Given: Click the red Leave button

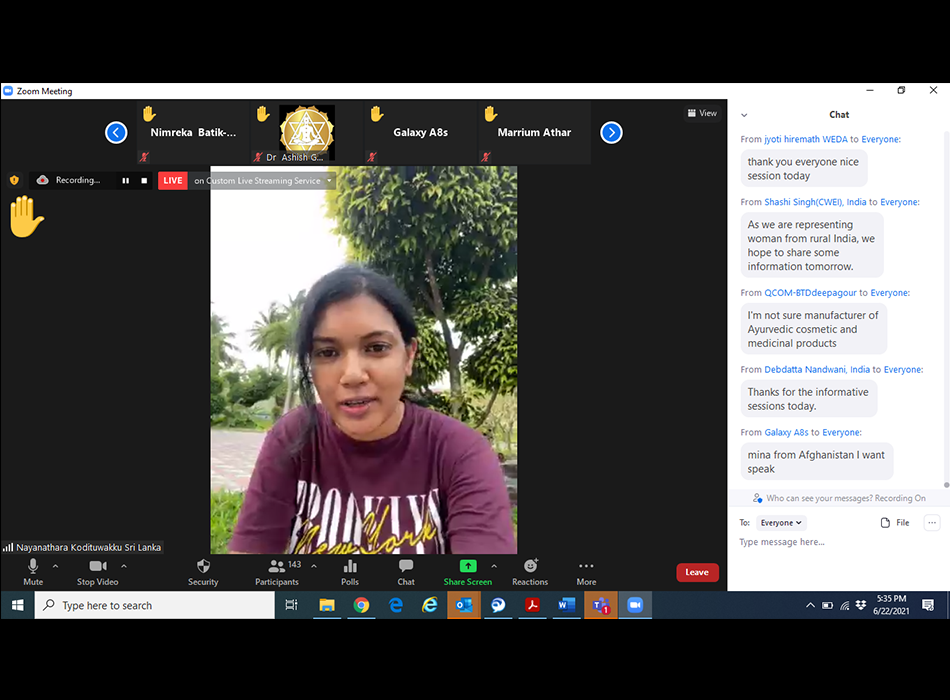Looking at the screenshot, I should click(x=697, y=572).
